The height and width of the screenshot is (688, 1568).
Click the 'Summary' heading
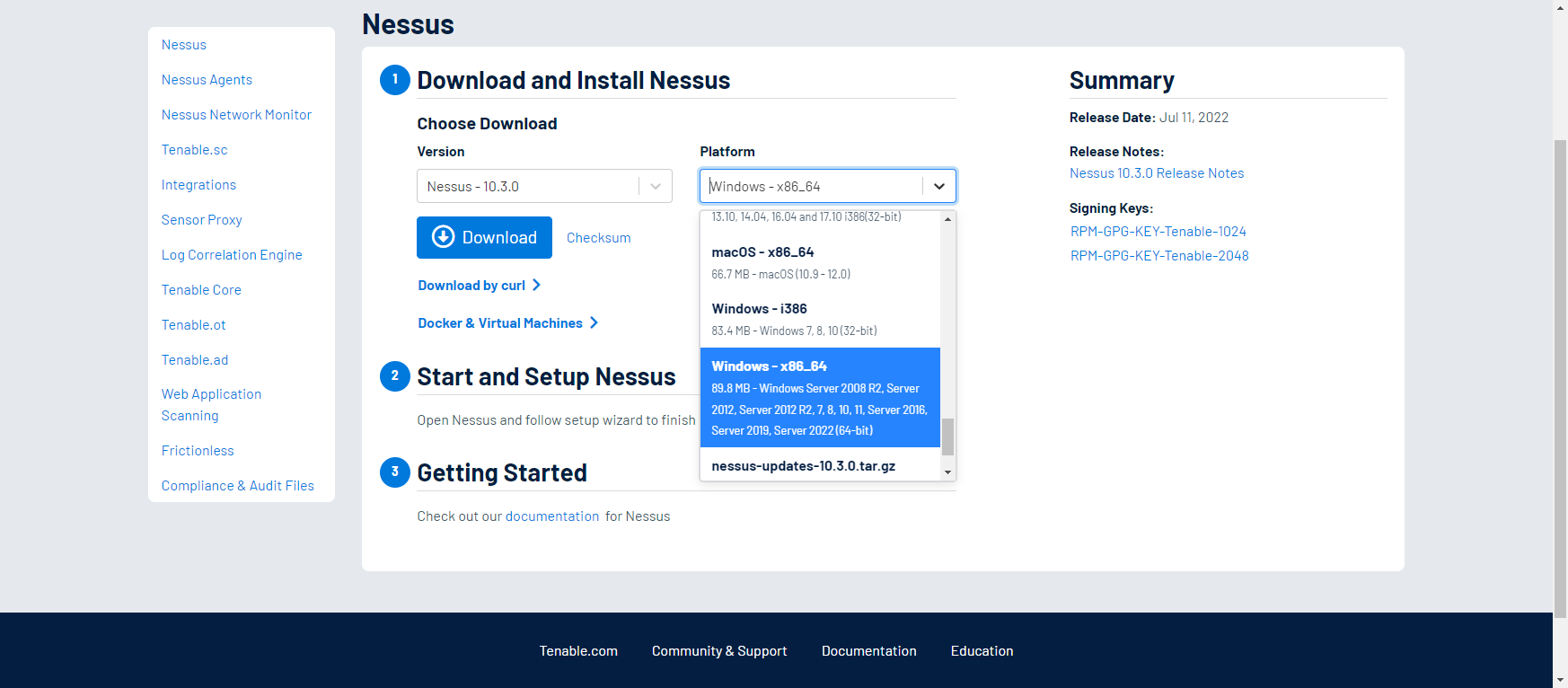1122,81
